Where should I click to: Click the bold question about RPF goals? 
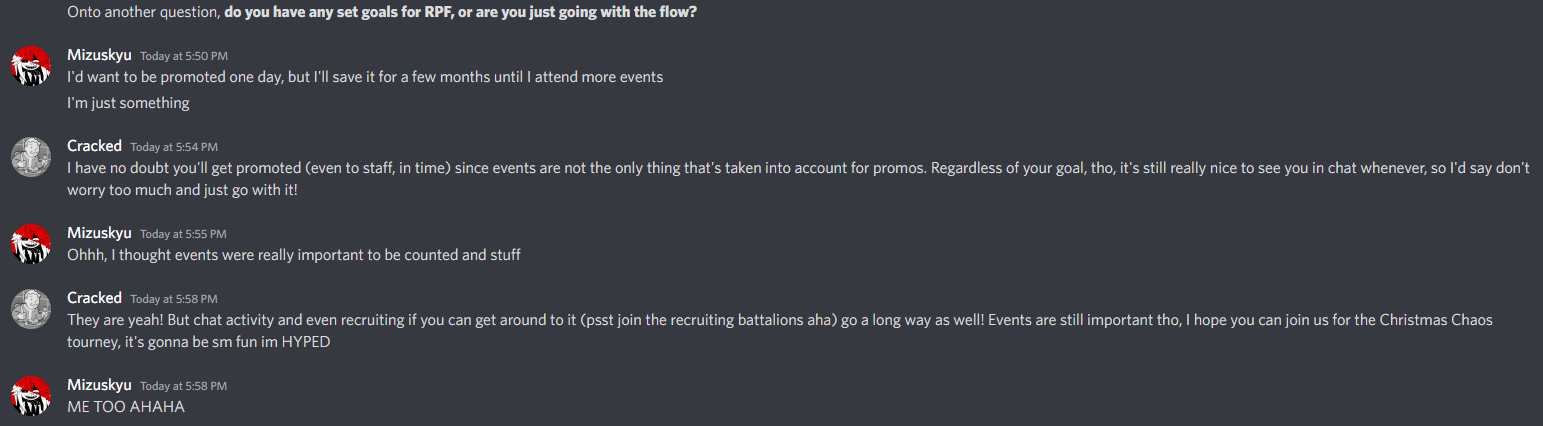pyautogui.click(x=460, y=13)
